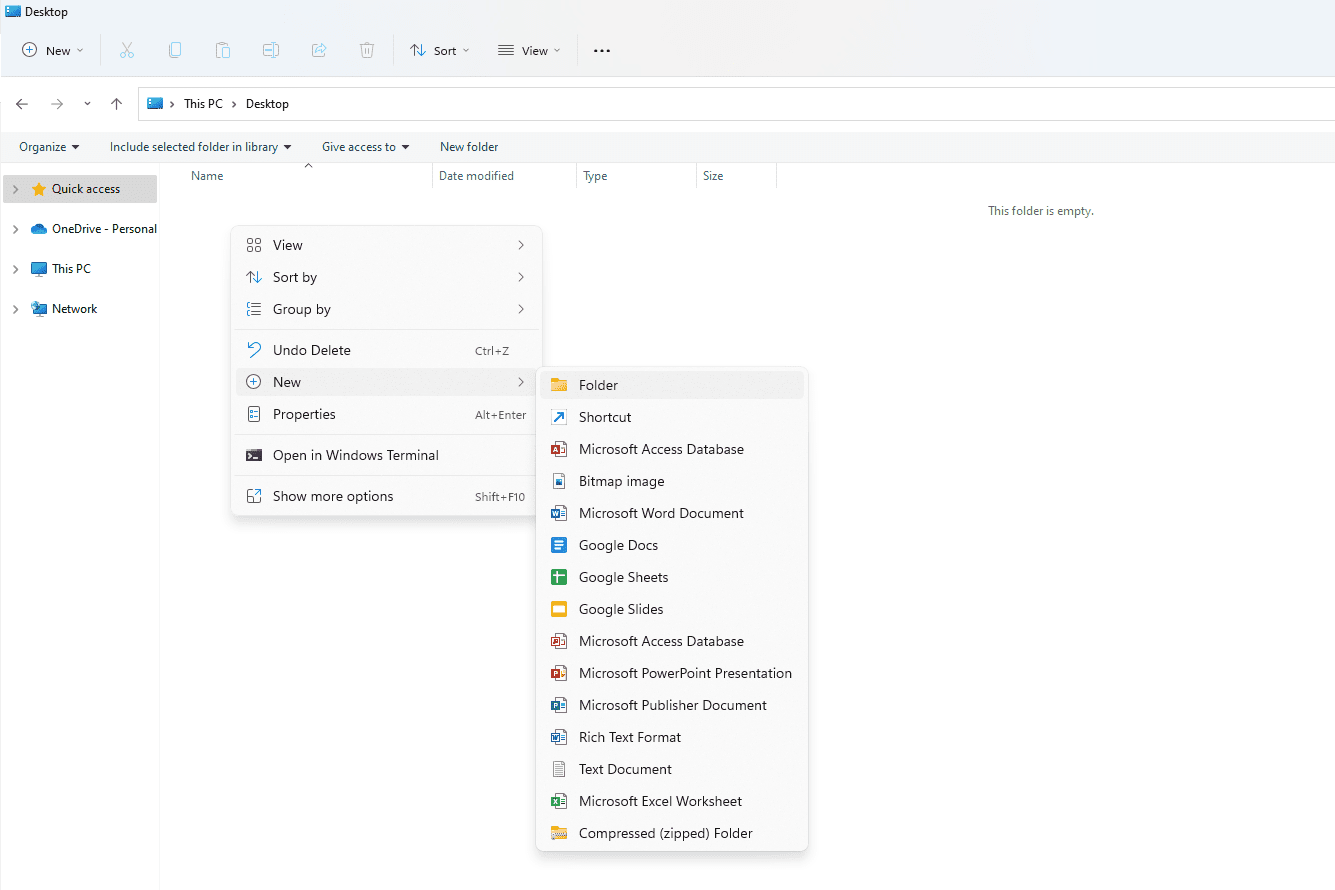
Task: Open the Sort dropdown in the toolbar
Action: tap(439, 51)
